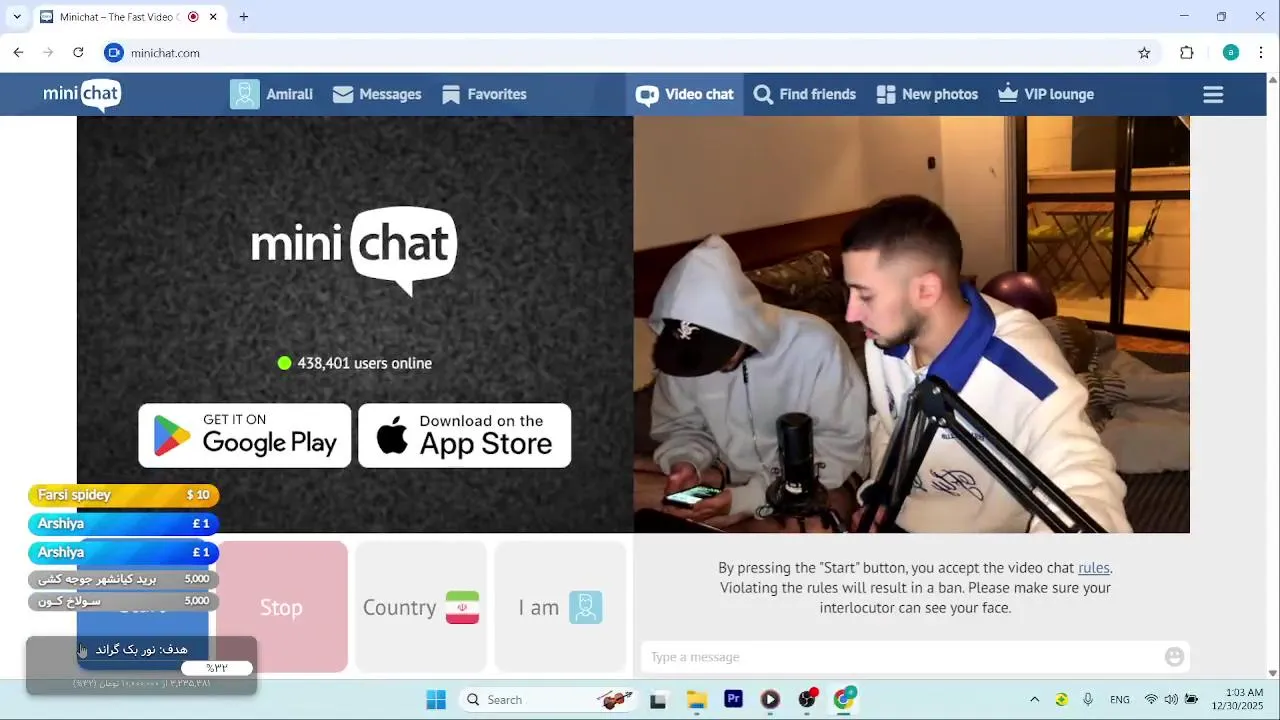The height and width of the screenshot is (720, 1280).
Task: Open the Country selector with Iran flag
Action: pos(421,607)
